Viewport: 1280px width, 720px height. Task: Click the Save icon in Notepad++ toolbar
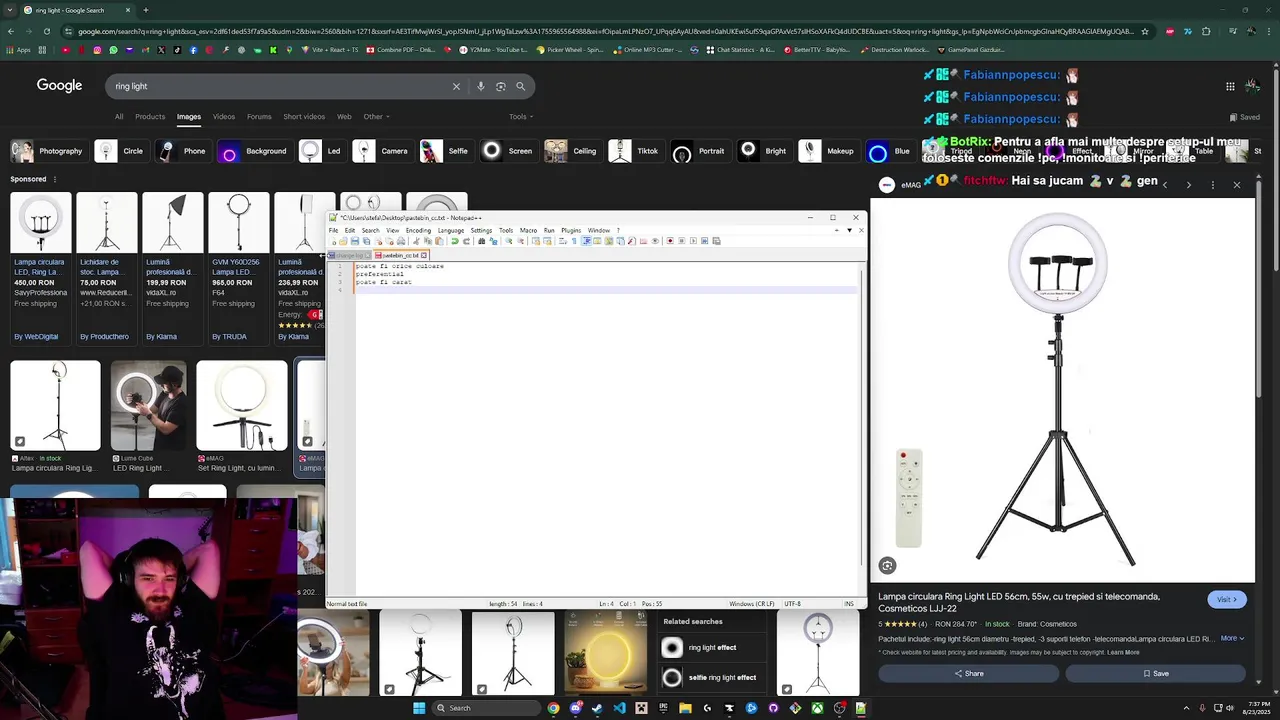tap(355, 241)
